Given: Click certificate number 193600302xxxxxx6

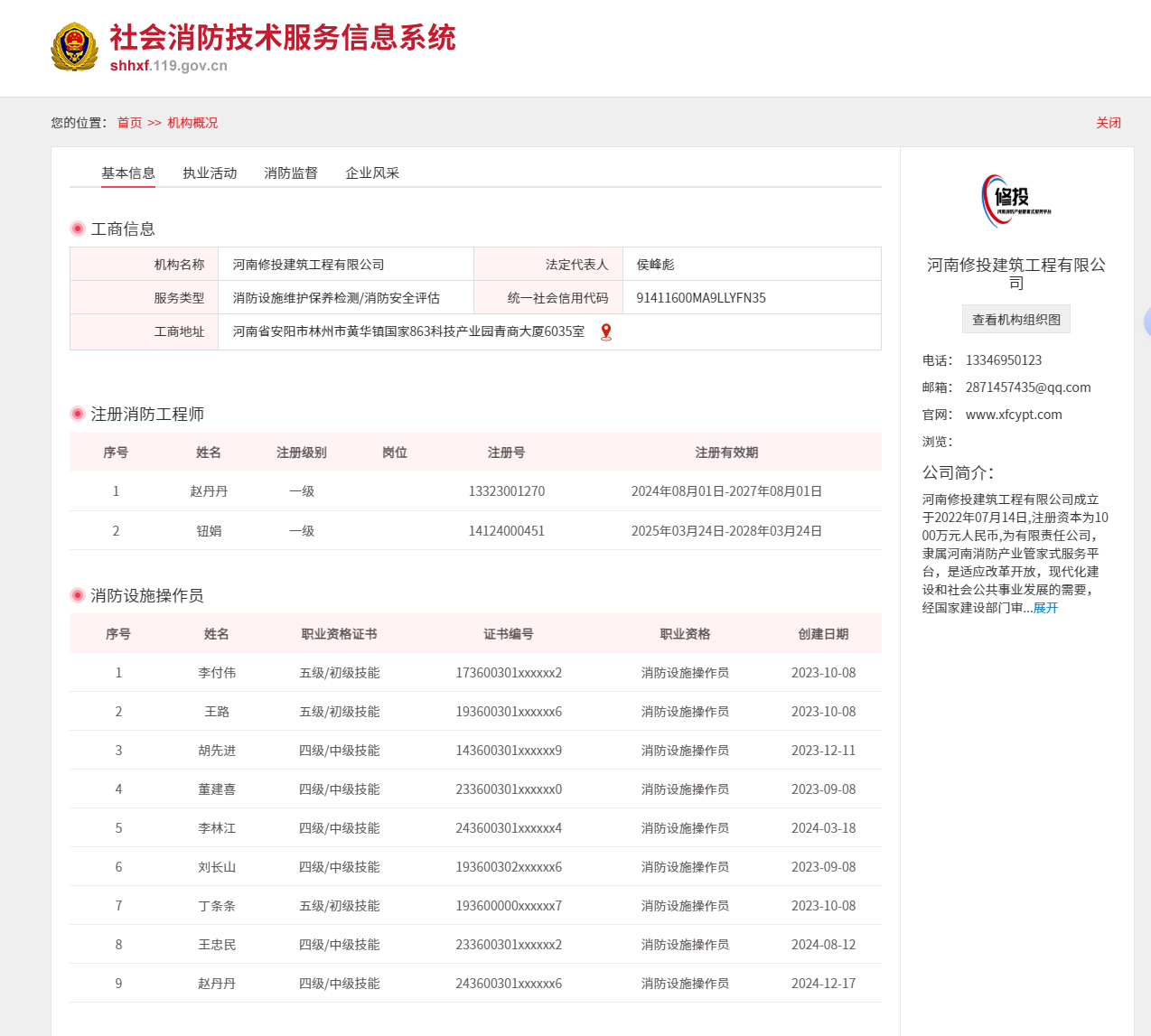Looking at the screenshot, I should [509, 867].
